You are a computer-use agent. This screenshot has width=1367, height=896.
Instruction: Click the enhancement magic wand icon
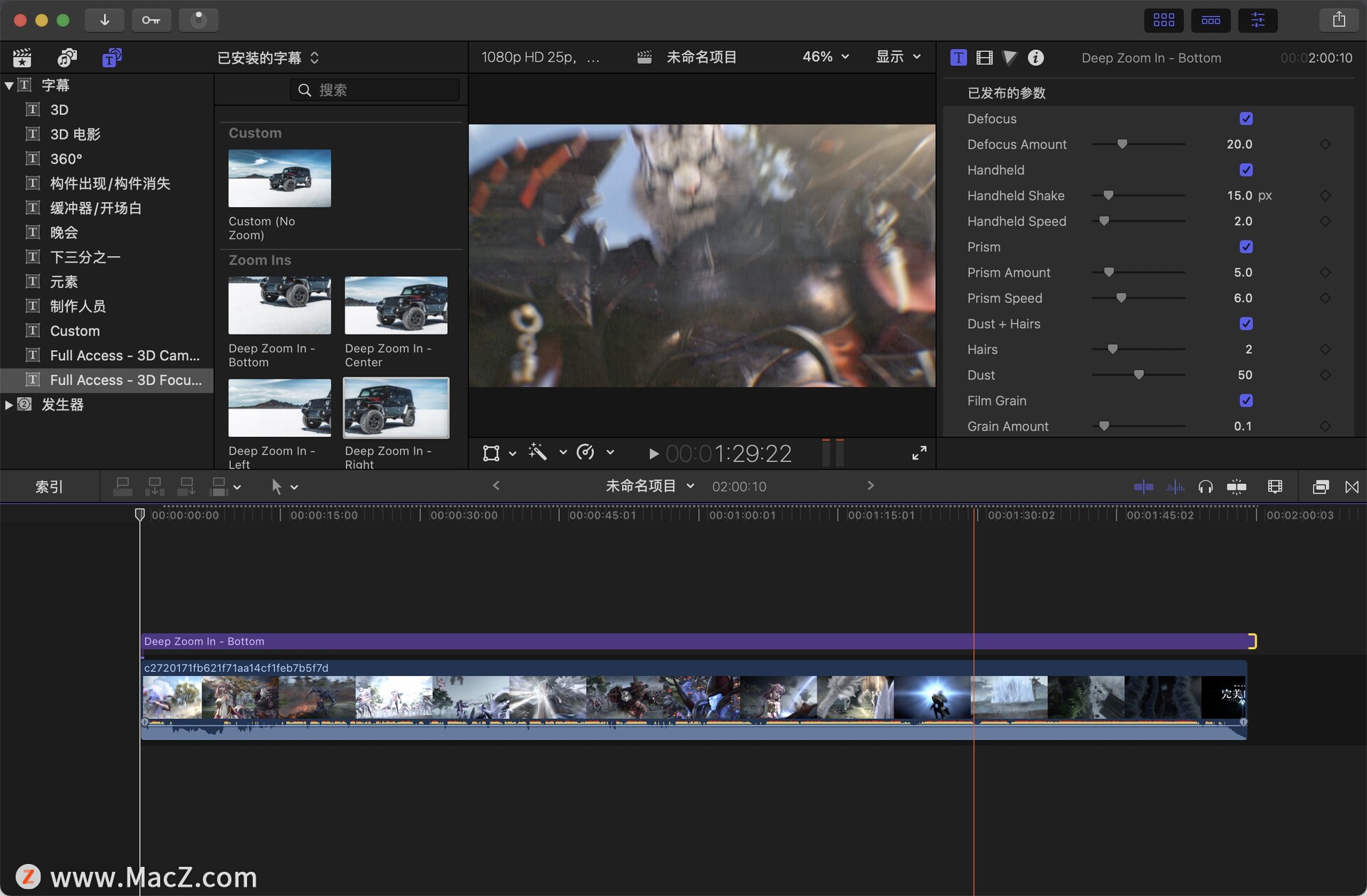tap(538, 453)
